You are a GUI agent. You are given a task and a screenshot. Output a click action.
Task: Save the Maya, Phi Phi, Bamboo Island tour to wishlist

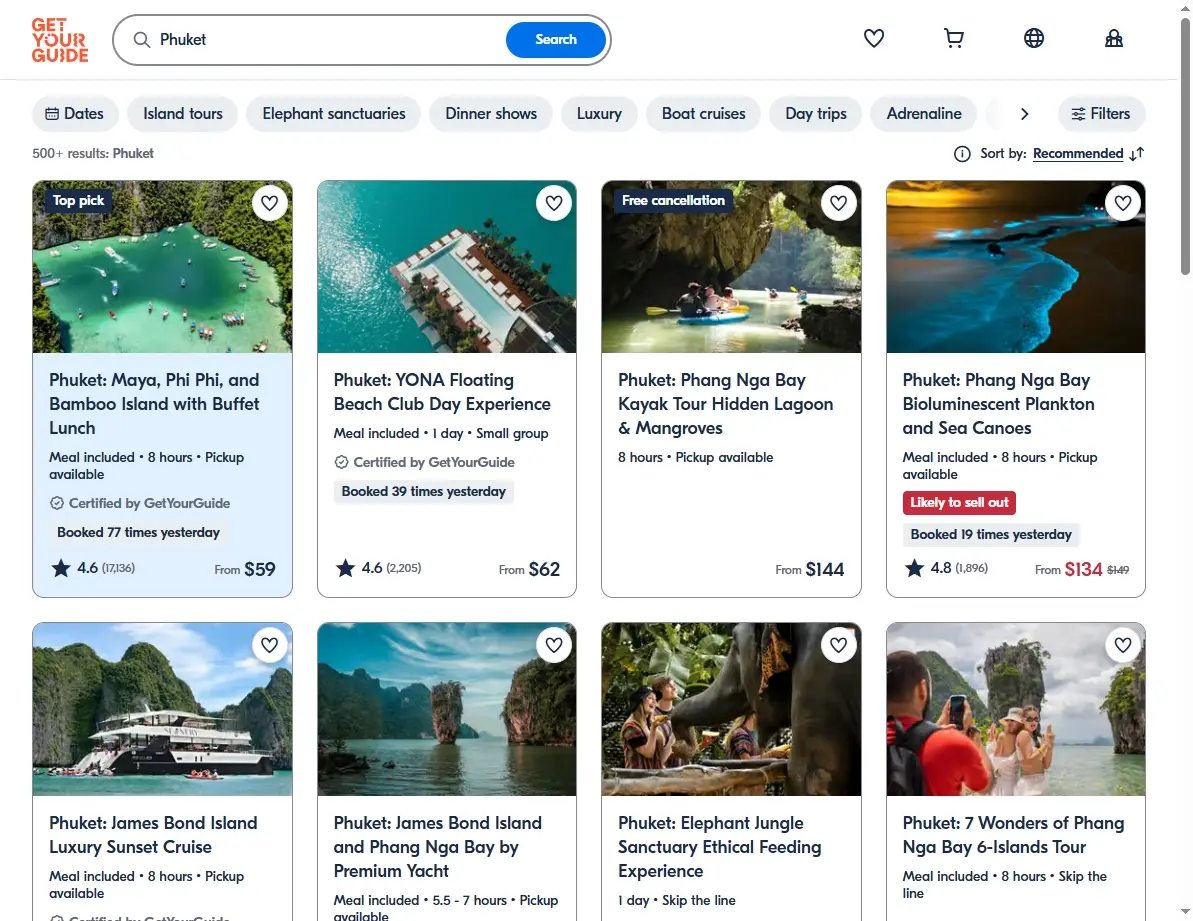pyautogui.click(x=269, y=203)
